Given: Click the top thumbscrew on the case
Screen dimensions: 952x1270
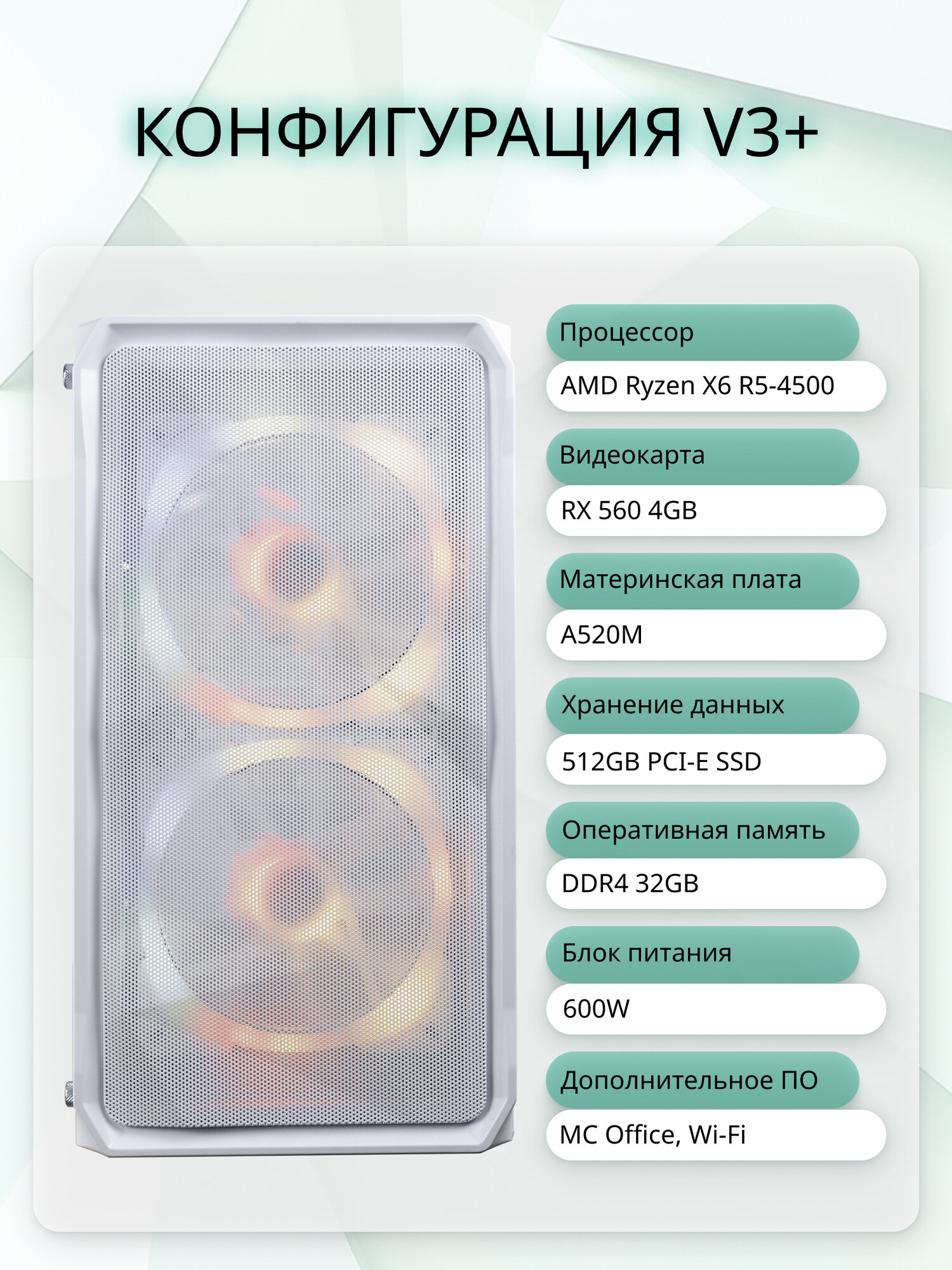Looking at the screenshot, I should [x=67, y=376].
